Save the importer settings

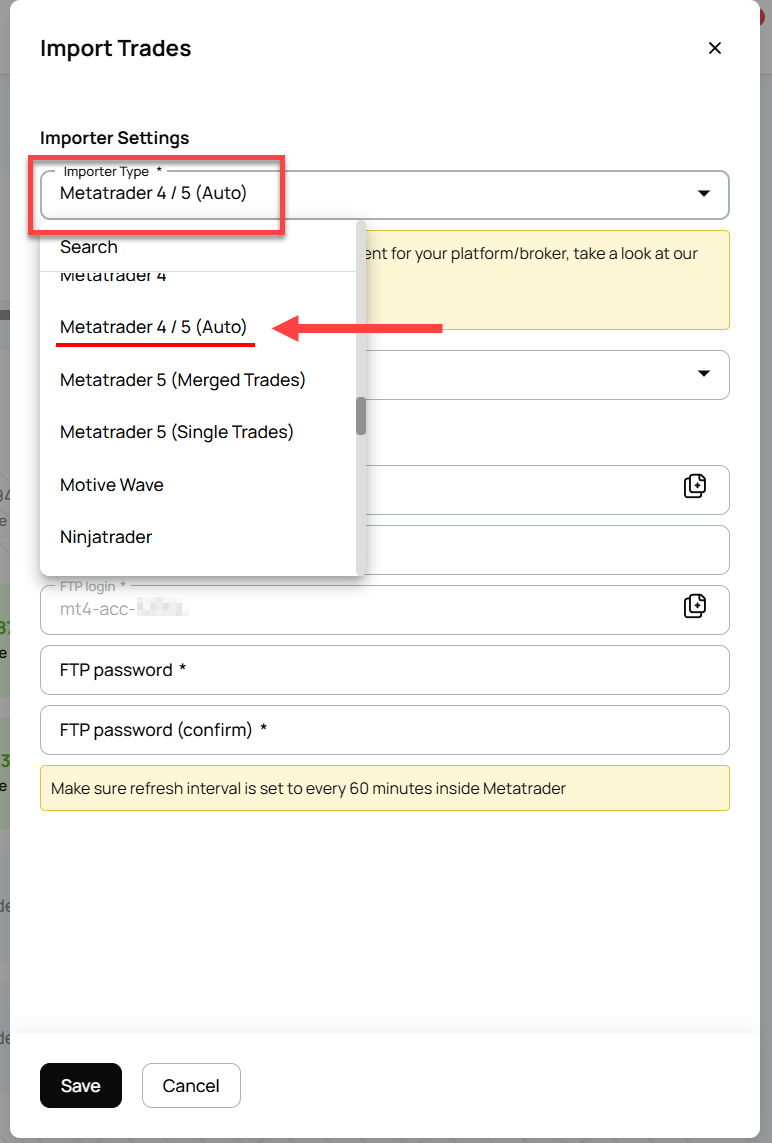pyautogui.click(x=80, y=1085)
